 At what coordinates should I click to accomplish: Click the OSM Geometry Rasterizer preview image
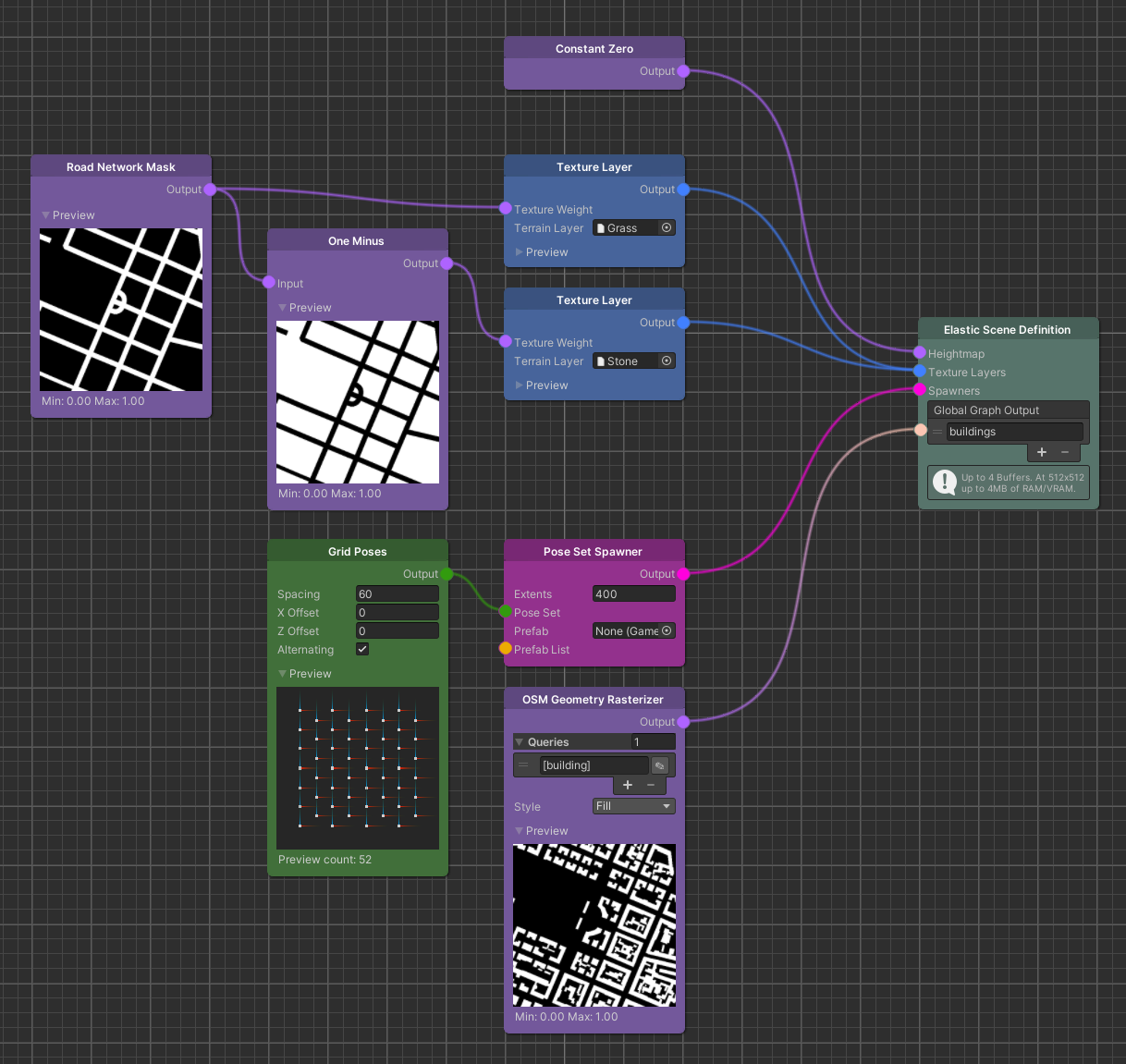[594, 924]
